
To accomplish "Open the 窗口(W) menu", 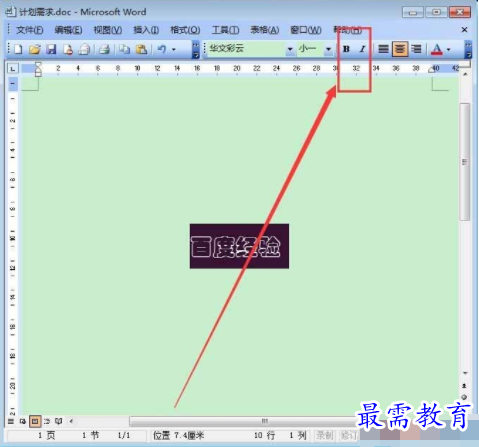I will click(306, 30).
